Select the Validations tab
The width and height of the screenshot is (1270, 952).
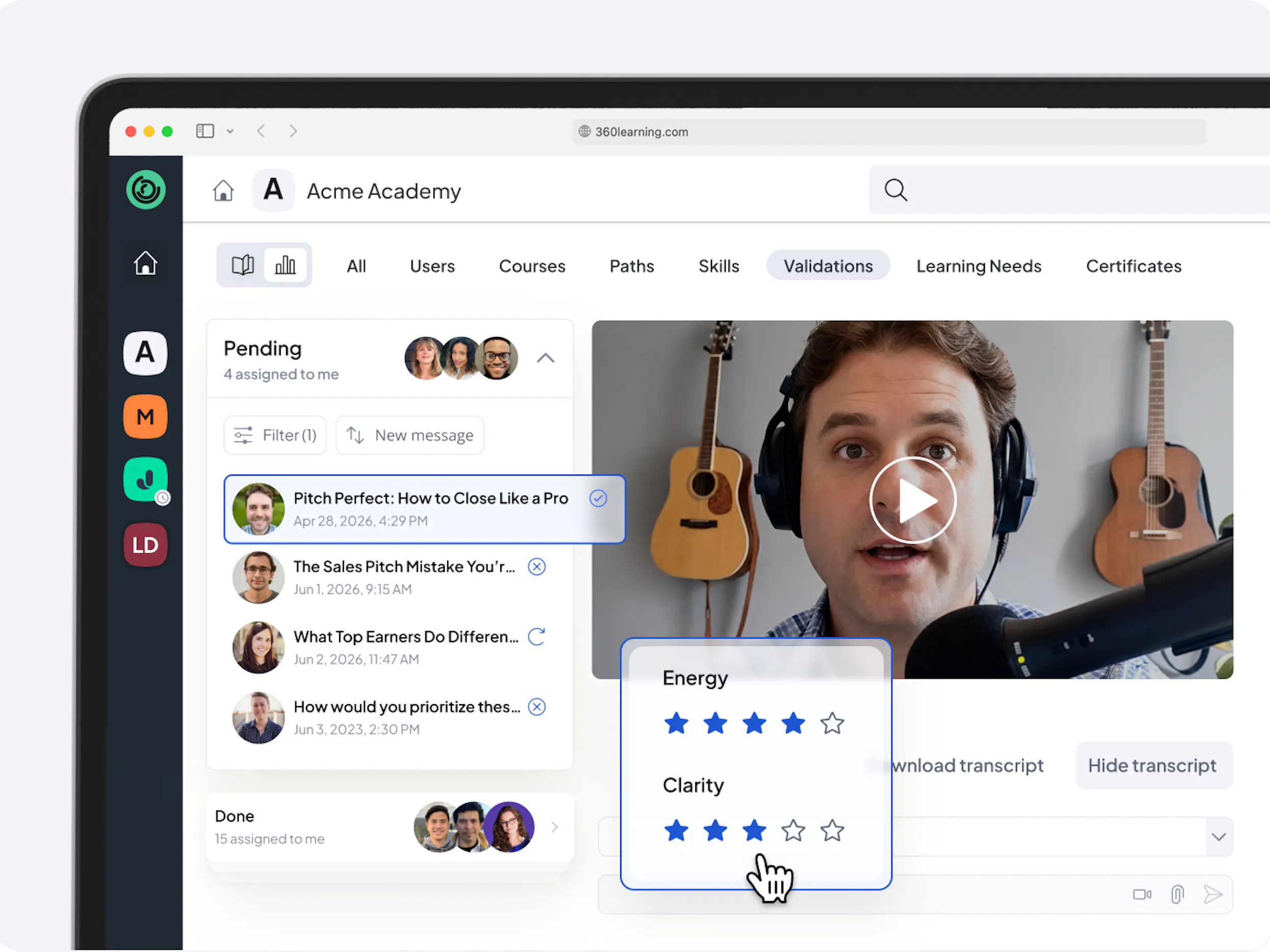(x=828, y=266)
